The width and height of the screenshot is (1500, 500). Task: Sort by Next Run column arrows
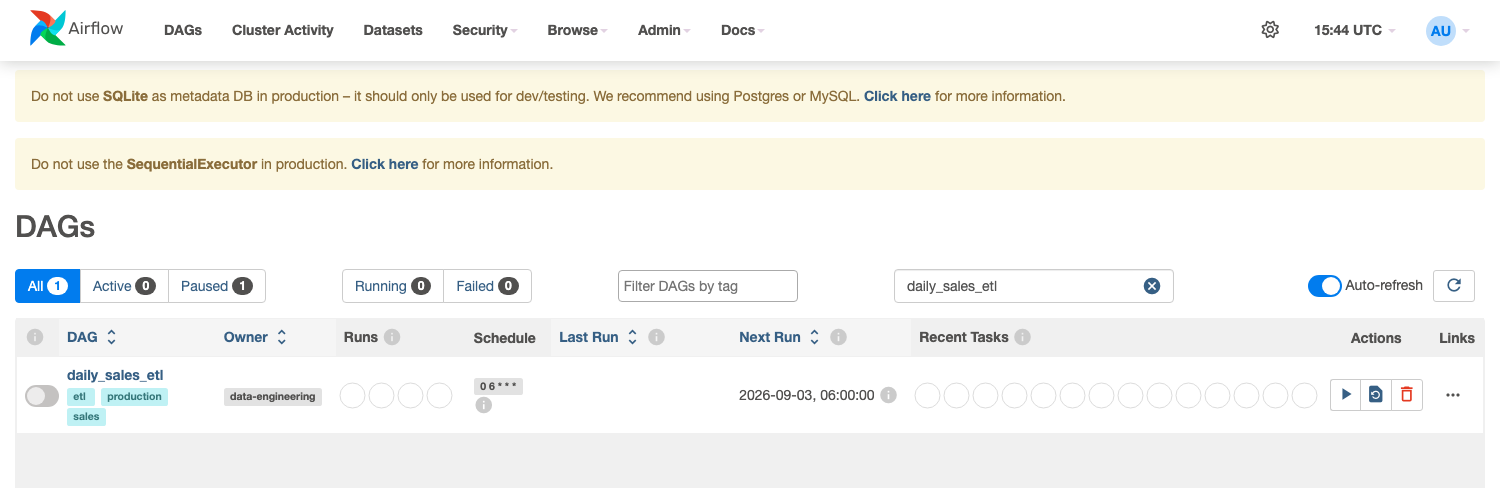(x=815, y=337)
